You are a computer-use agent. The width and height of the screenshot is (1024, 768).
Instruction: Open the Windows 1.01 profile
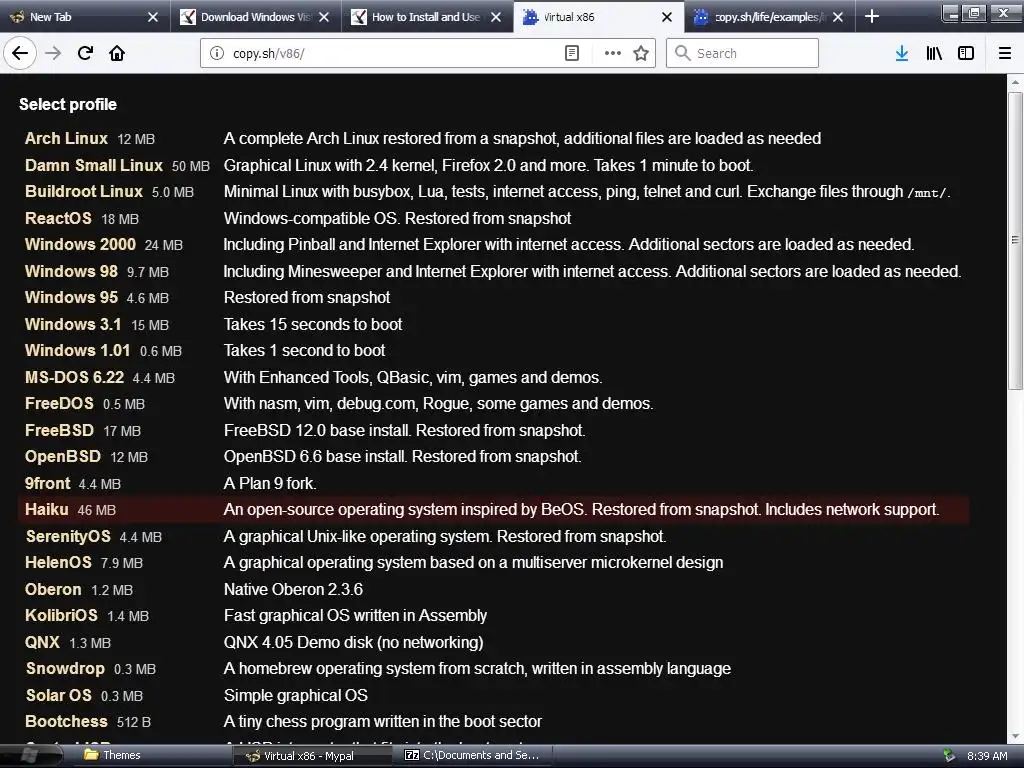[x=78, y=350]
